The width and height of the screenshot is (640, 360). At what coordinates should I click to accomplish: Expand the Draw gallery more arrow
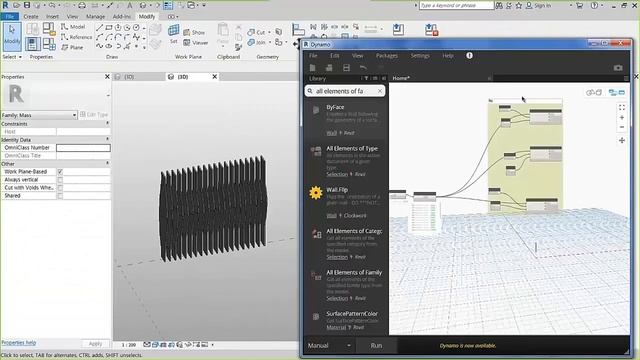pyautogui.click(x=144, y=47)
